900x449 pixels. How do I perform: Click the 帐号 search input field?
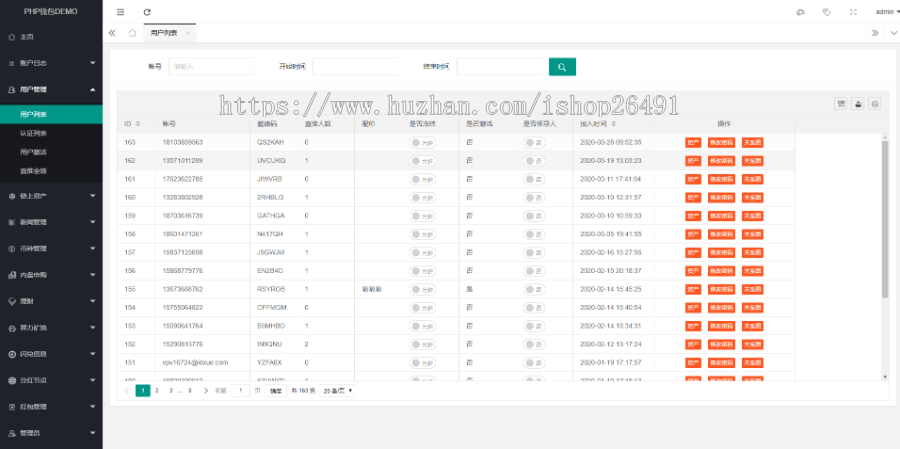coord(211,67)
